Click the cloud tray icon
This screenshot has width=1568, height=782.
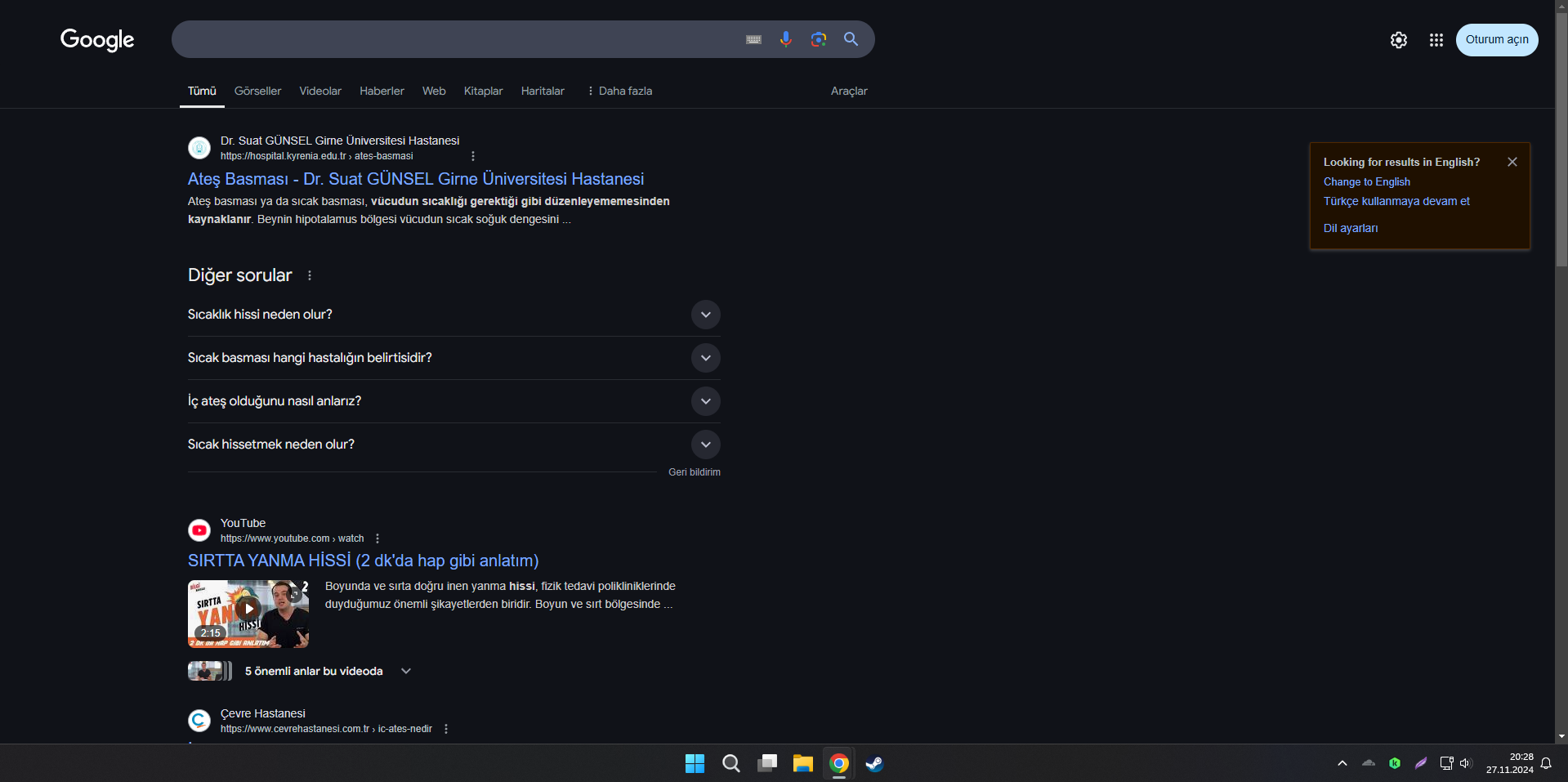point(1369,763)
